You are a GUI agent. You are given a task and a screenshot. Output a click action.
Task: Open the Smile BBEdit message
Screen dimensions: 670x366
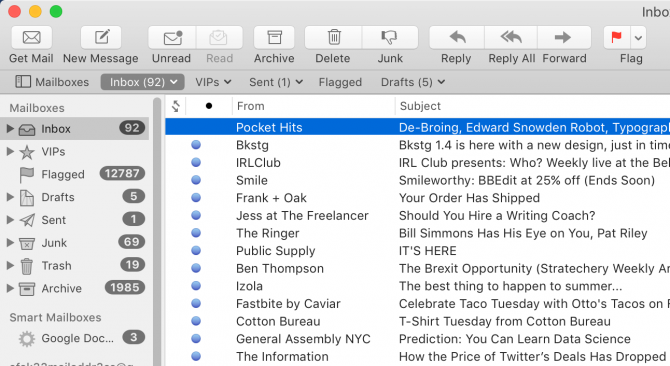(x=417, y=180)
